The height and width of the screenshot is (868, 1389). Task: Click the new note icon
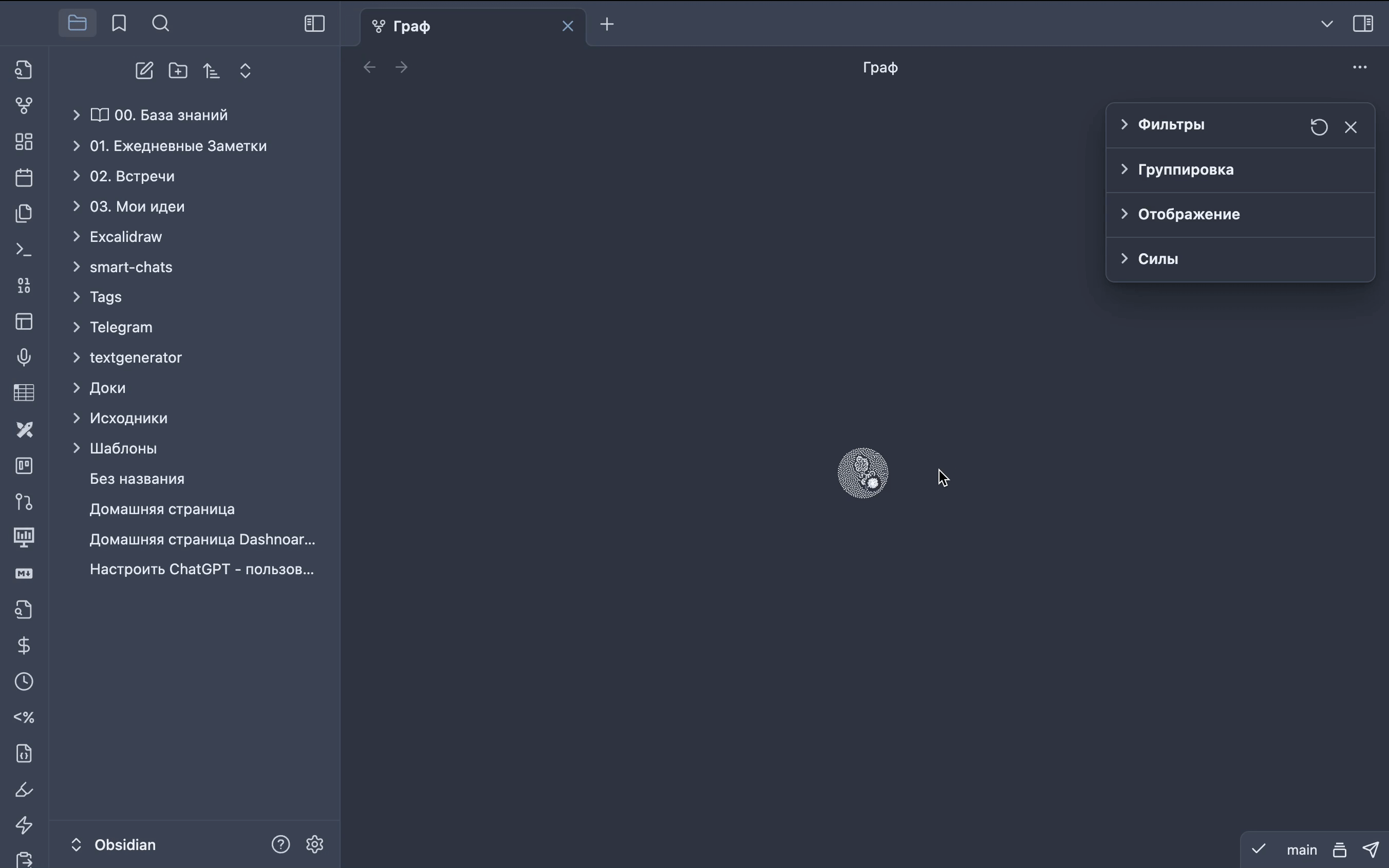144,71
